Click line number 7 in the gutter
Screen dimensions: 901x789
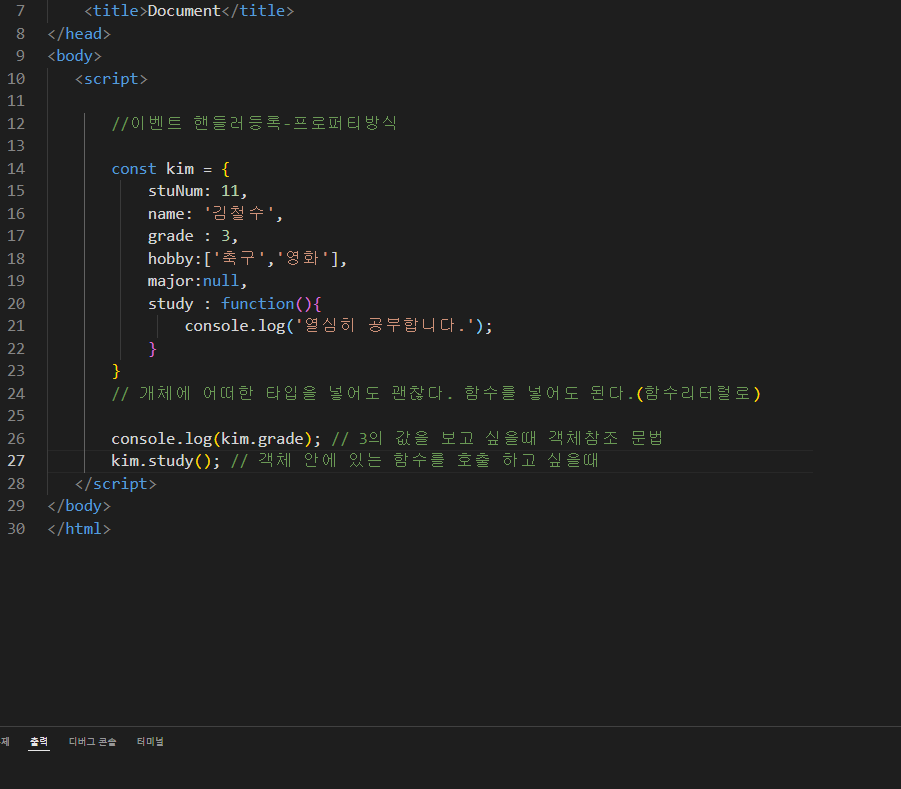[21, 11]
